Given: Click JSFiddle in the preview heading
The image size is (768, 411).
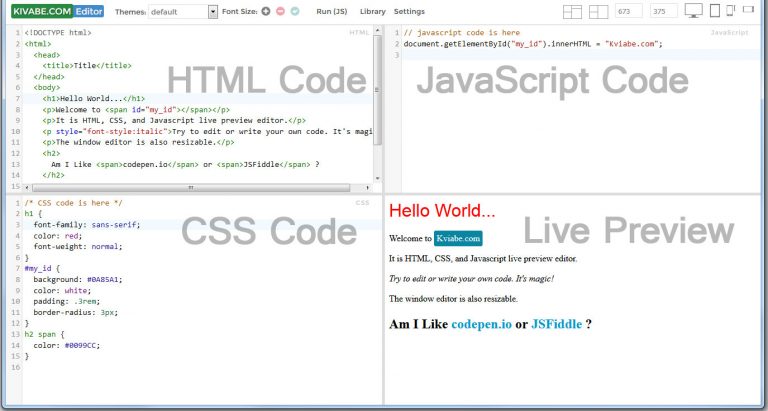Looking at the screenshot, I should pos(556,324).
